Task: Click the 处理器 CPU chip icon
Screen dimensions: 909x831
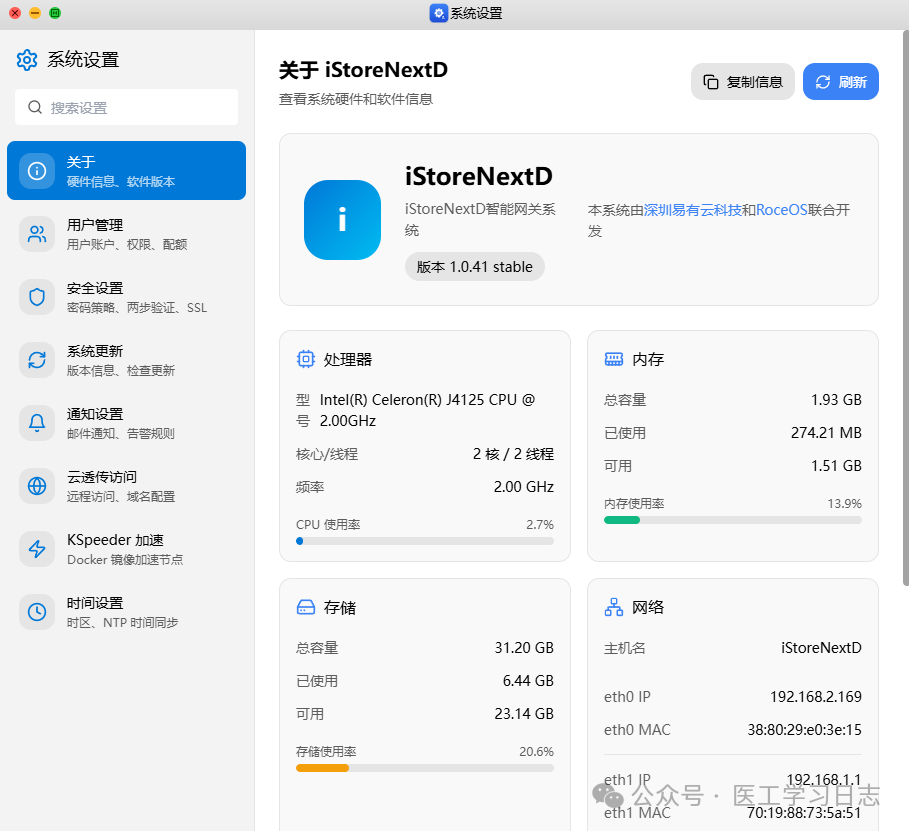Action: coord(306,359)
